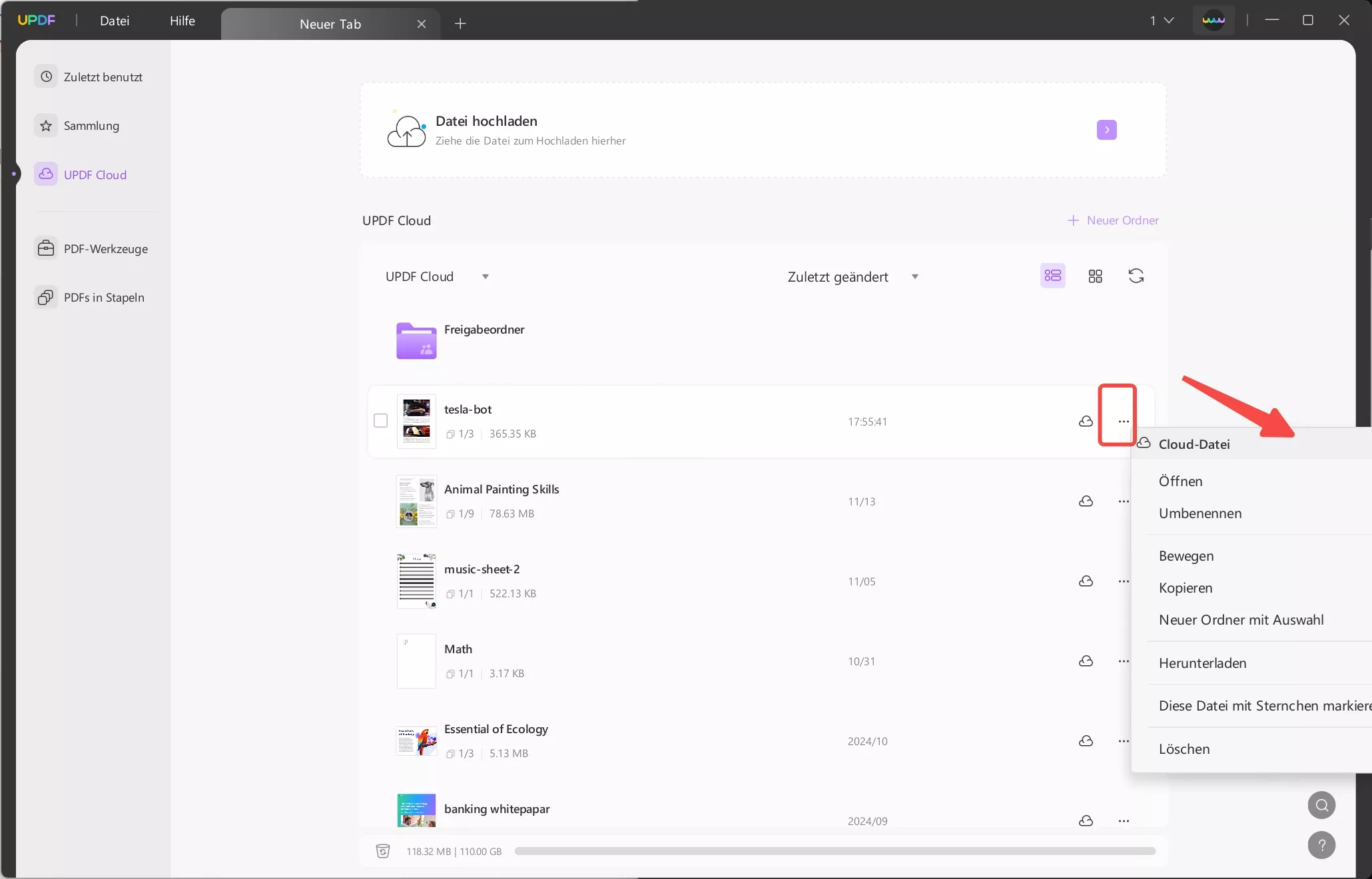This screenshot has width=1372, height=879.
Task: Open the user account avatar
Action: [x=1213, y=21]
